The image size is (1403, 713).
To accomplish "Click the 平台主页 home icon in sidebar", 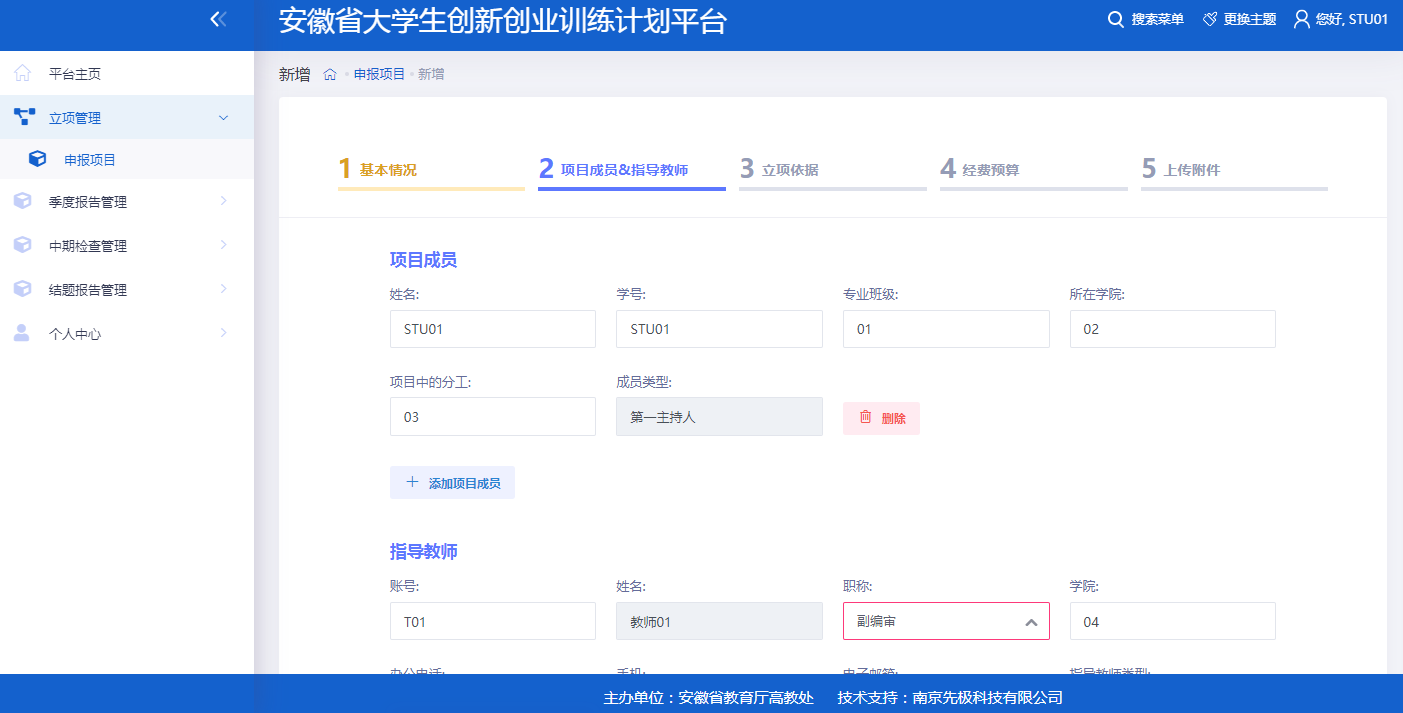I will tap(22, 74).
